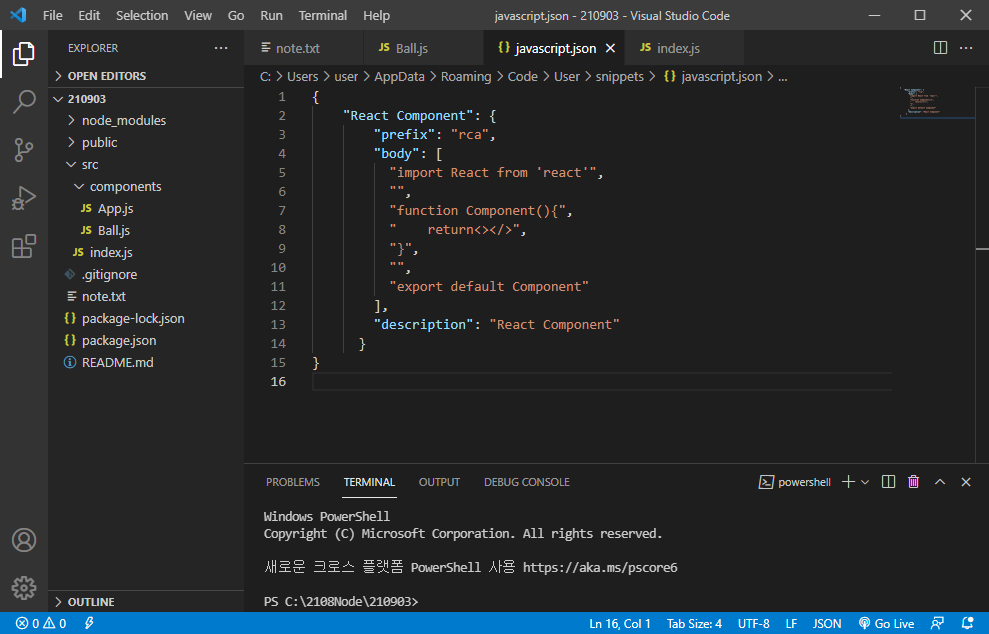The image size is (989, 634).
Task: Open the DEBUG CONSOLE panel tab
Action: (527, 482)
